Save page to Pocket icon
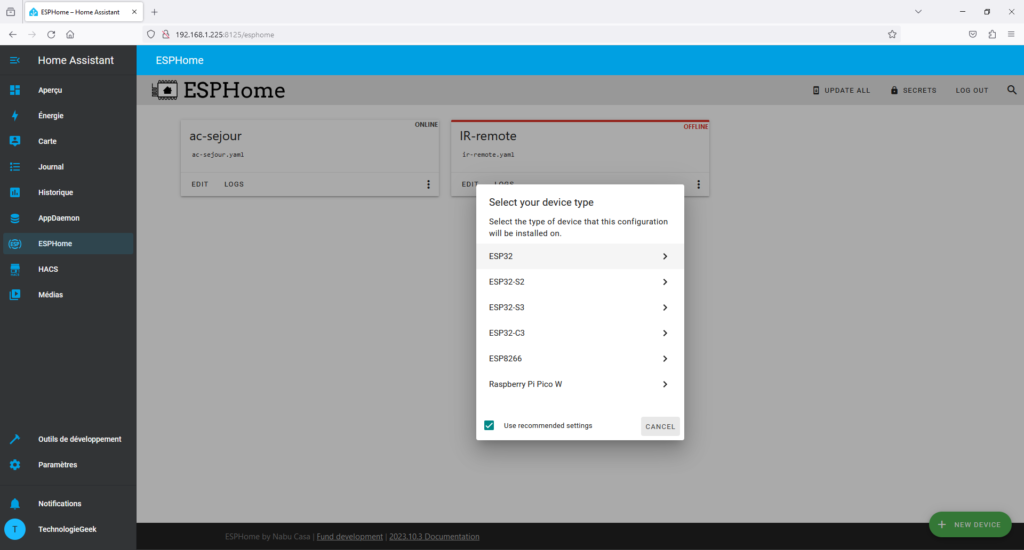Viewport: 1024px width, 550px height. (973, 35)
